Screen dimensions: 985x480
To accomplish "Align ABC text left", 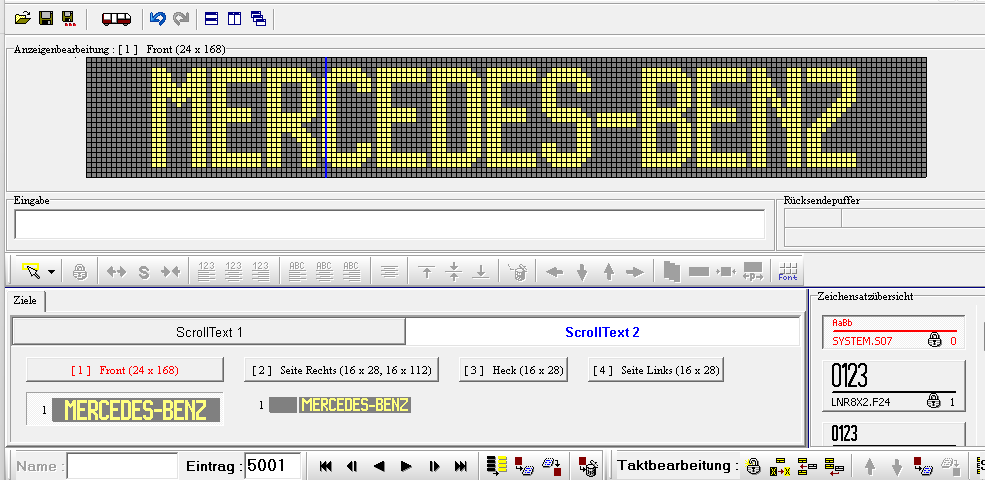I will pyautogui.click(x=297, y=271).
